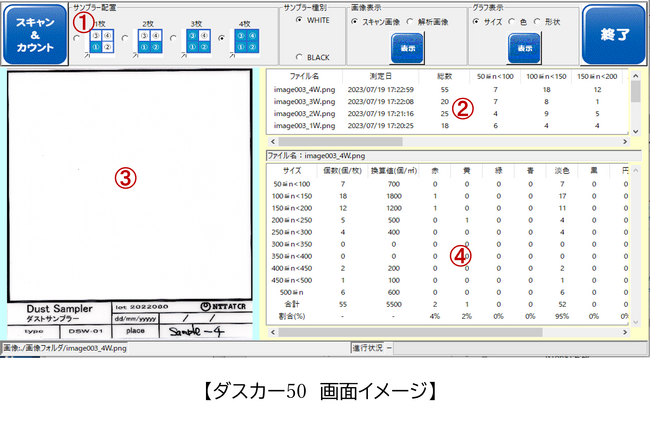Choose BLACK sampler type
The image size is (650, 424).
[x=298, y=57]
